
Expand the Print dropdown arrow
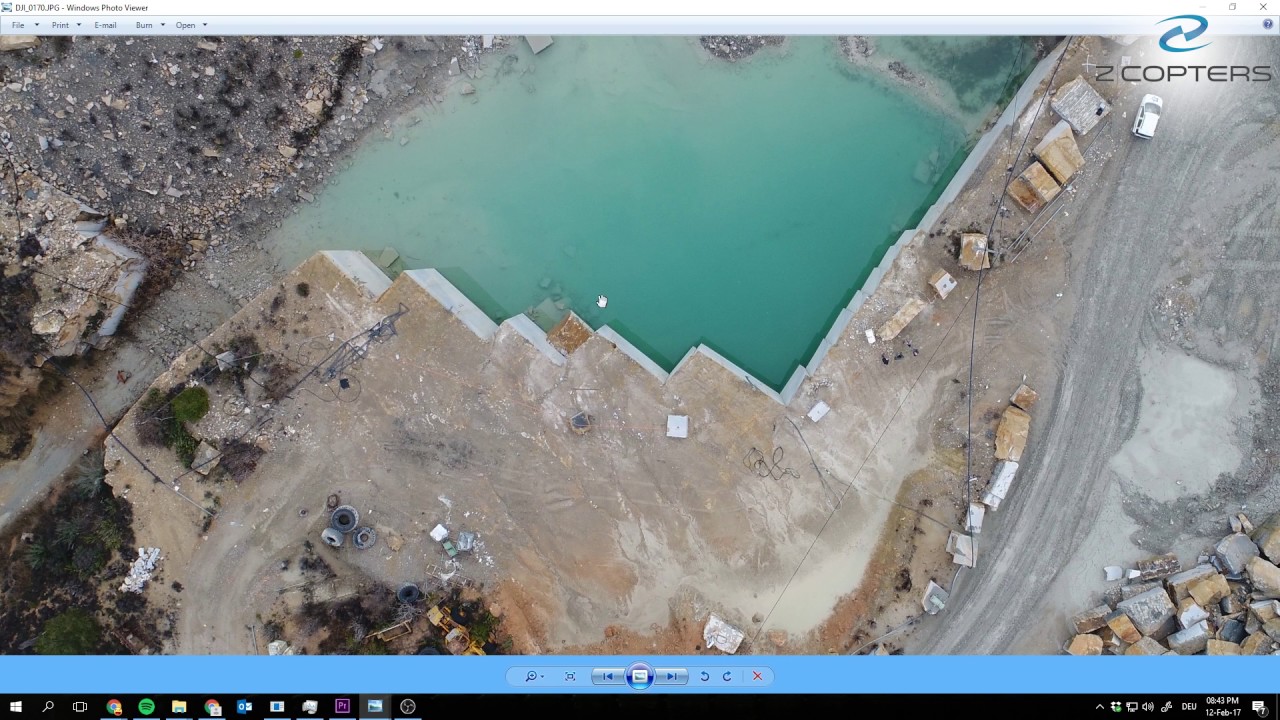click(x=79, y=25)
